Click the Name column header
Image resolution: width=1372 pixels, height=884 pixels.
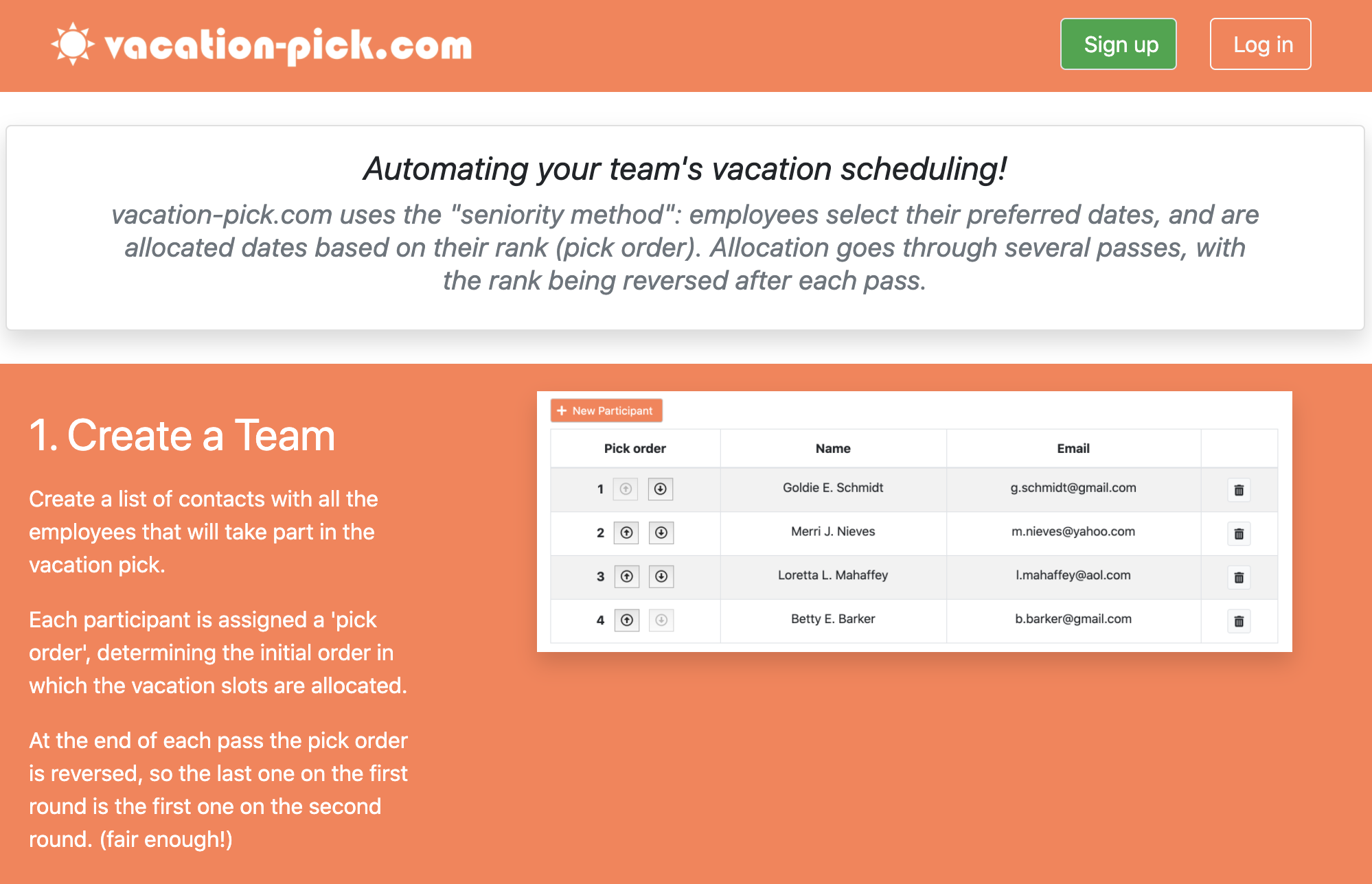pos(833,449)
